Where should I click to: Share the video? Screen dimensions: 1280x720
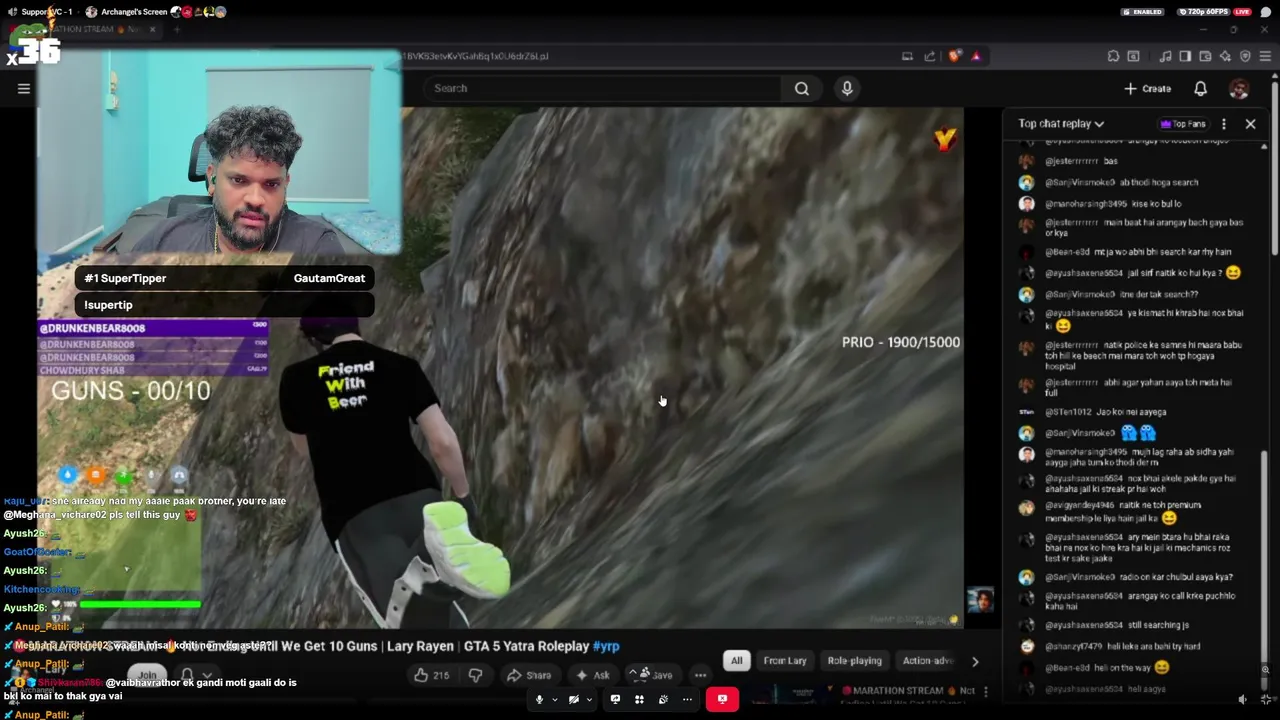(x=528, y=675)
